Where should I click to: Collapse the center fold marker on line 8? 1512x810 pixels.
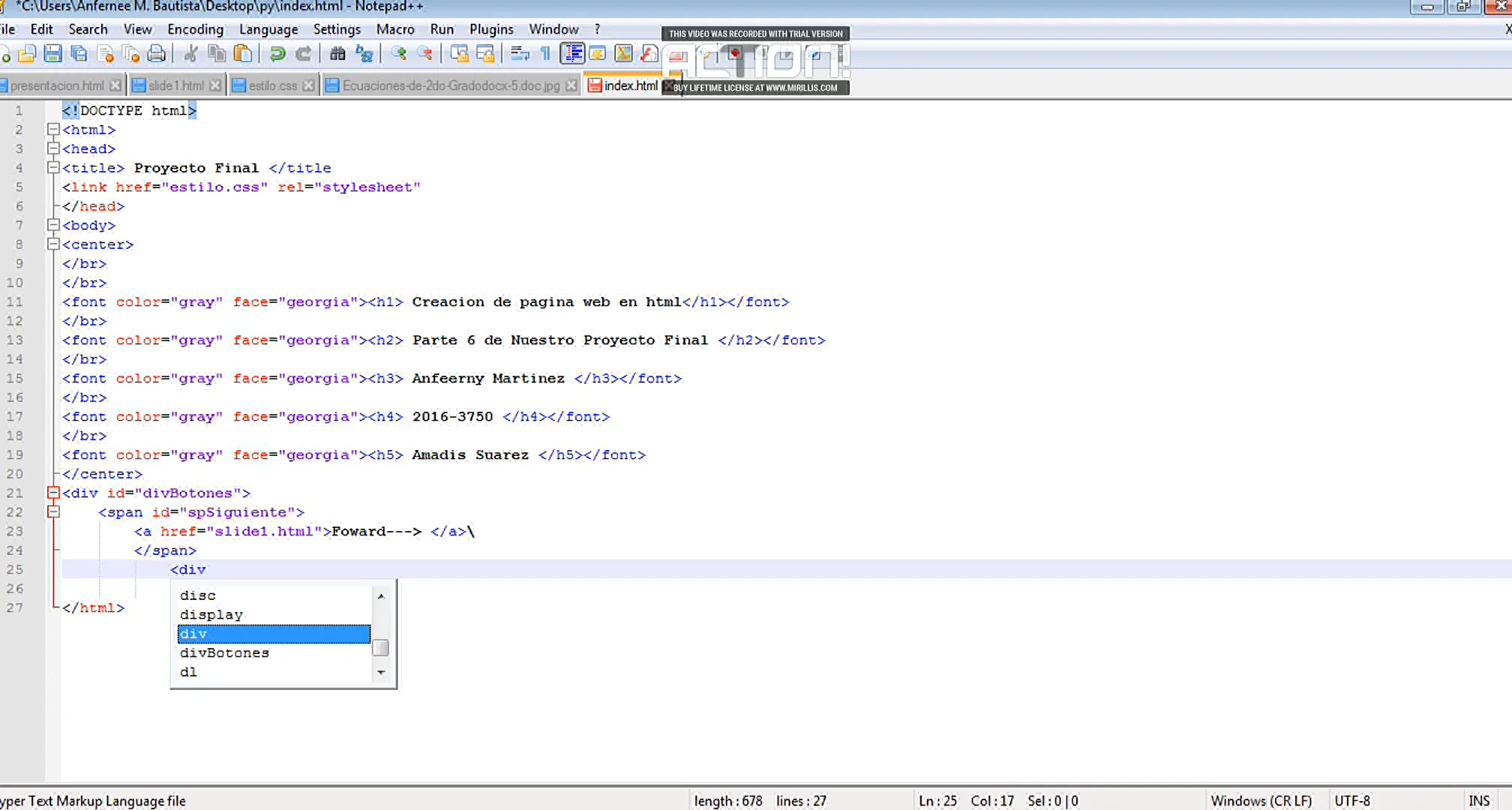[53, 244]
